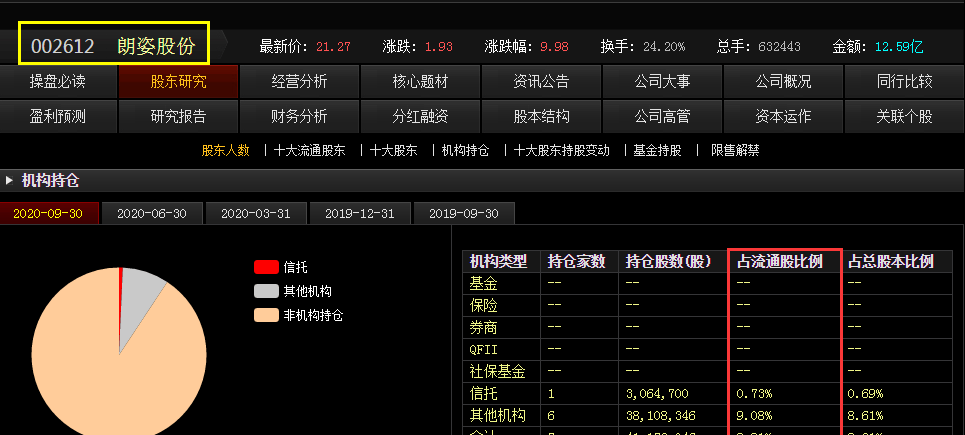Image resolution: width=965 pixels, height=435 pixels.
Task: Open 同行比较 section
Action: (905, 81)
